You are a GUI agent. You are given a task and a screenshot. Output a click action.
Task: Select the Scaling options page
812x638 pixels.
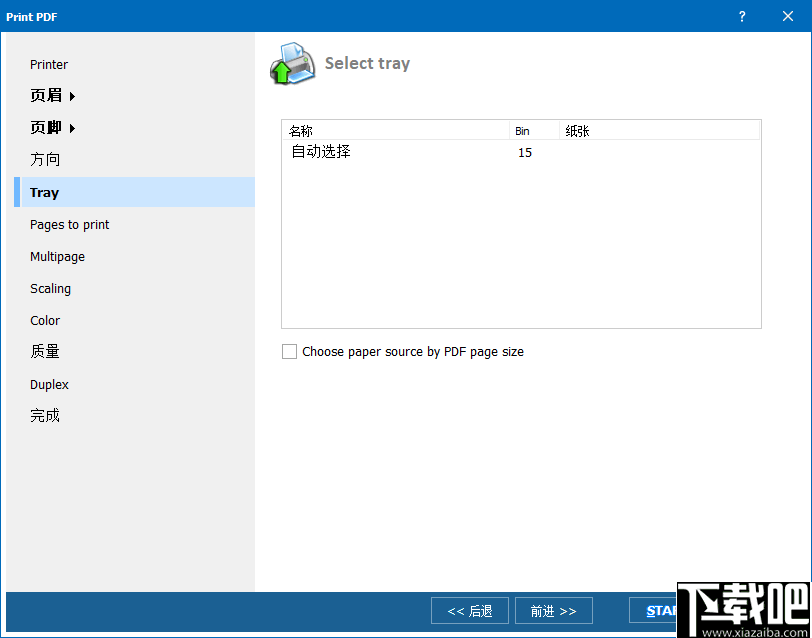coord(50,288)
